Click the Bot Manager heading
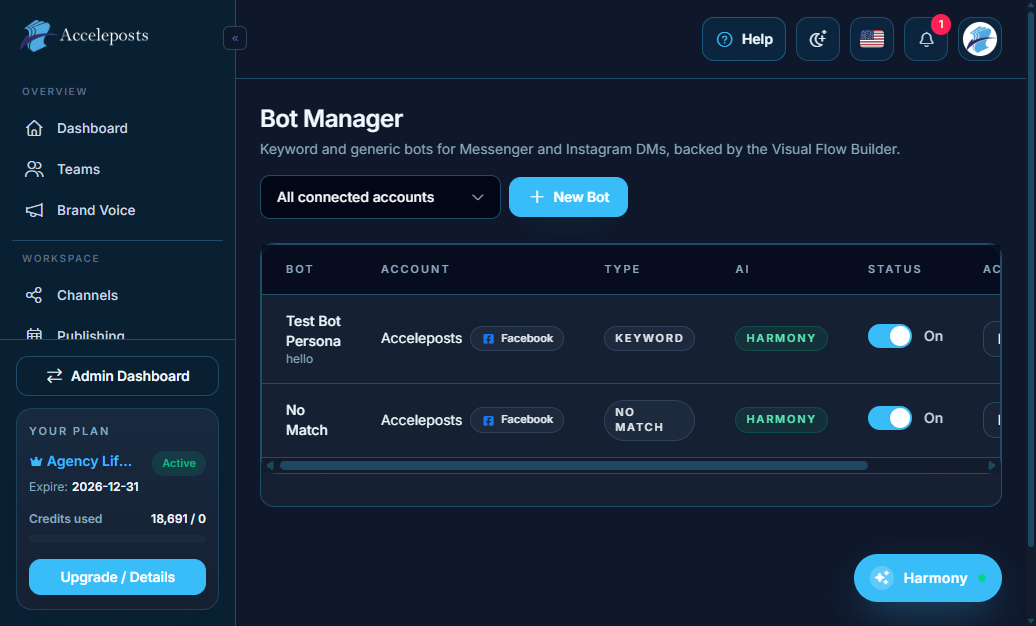Screen dimensions: 1036x626 [331, 119]
